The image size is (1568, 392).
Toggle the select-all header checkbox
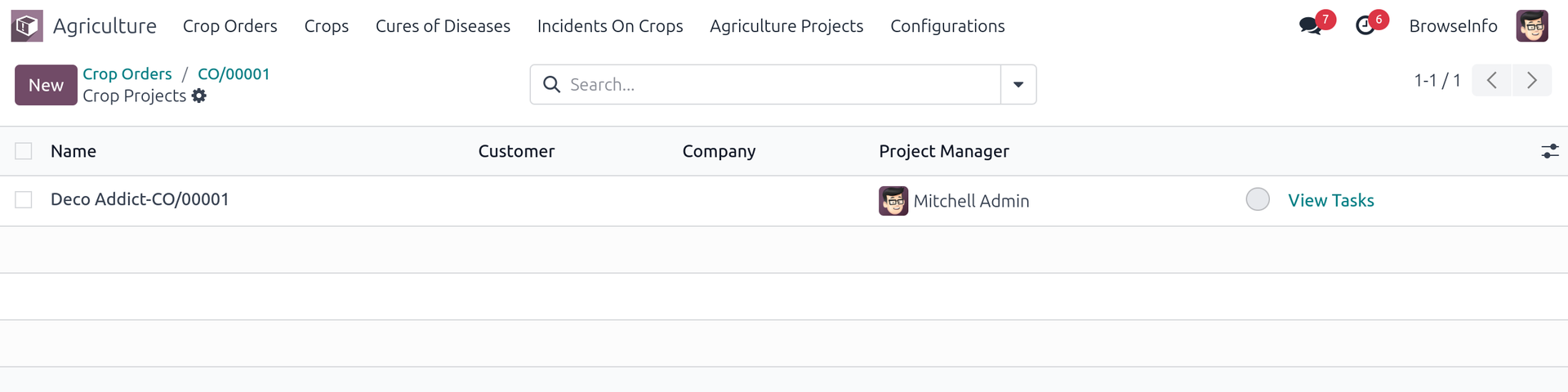click(24, 151)
